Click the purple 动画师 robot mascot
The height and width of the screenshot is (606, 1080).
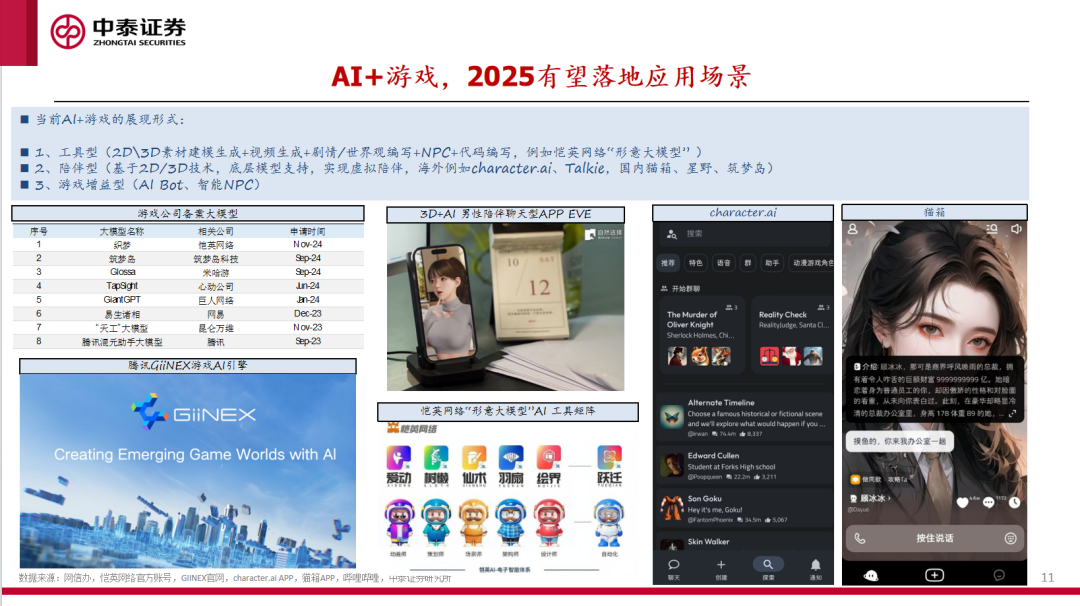[399, 523]
